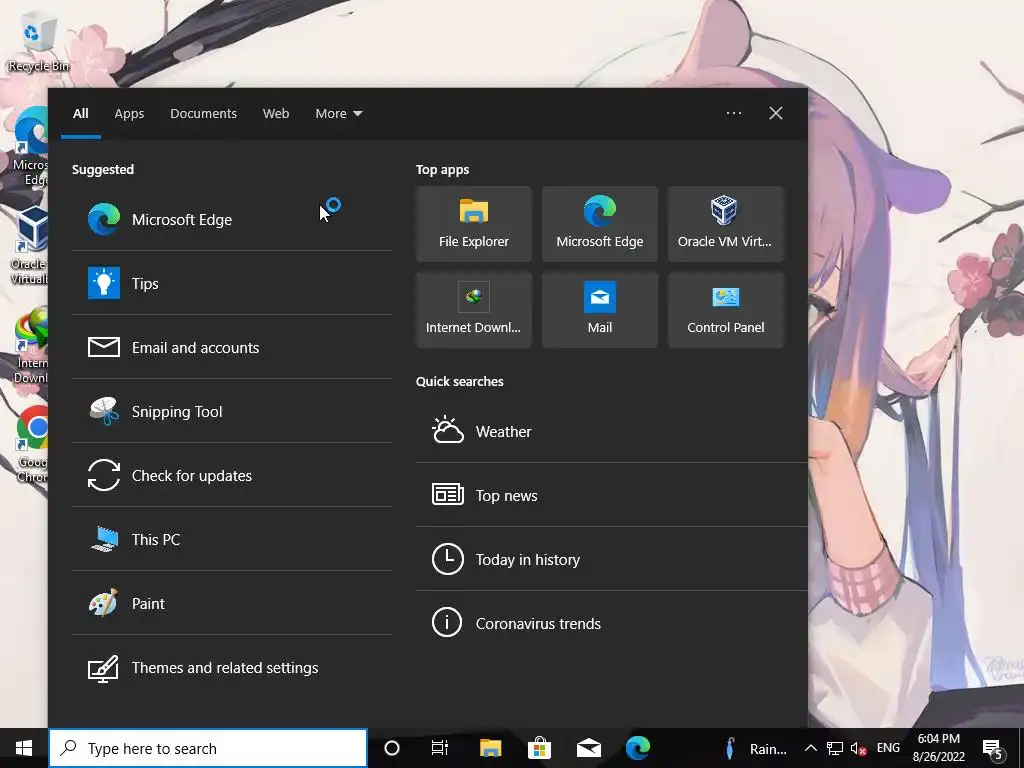Open Microsoft Edge from Suggested list
This screenshot has height=768, width=1024.
point(231,219)
